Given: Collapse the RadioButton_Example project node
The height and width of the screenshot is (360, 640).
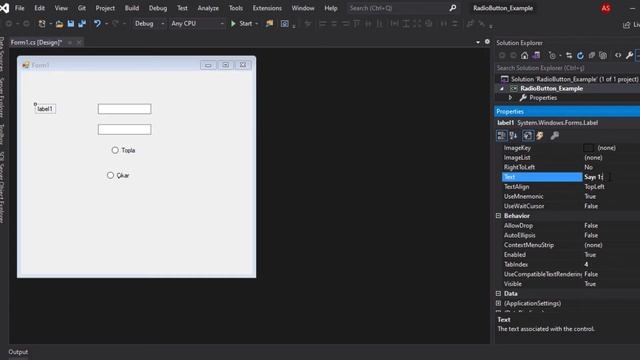Looking at the screenshot, I should pyautogui.click(x=502, y=89).
